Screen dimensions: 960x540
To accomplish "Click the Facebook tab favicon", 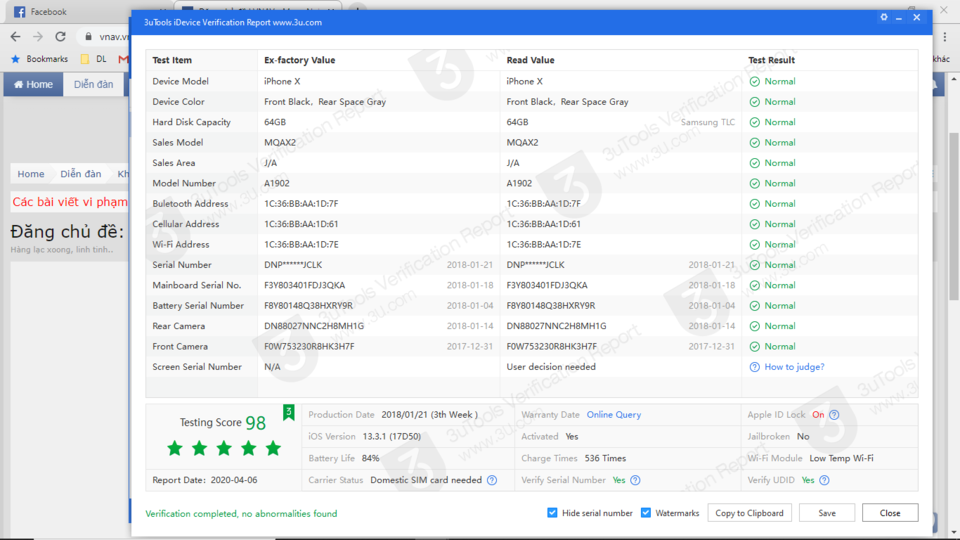I will tap(20, 12).
